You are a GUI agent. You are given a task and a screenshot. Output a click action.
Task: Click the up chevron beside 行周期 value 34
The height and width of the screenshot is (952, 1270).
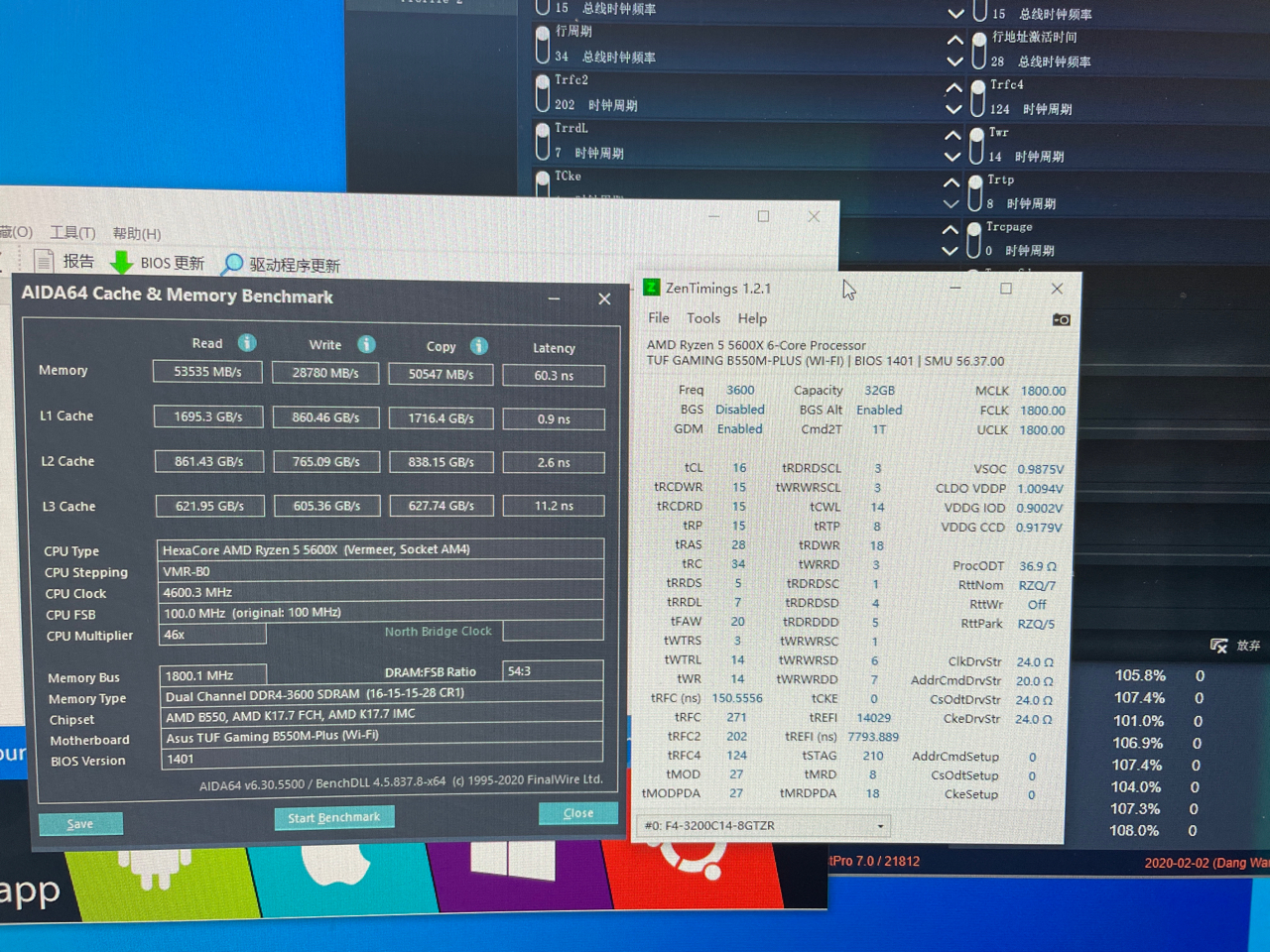954,40
